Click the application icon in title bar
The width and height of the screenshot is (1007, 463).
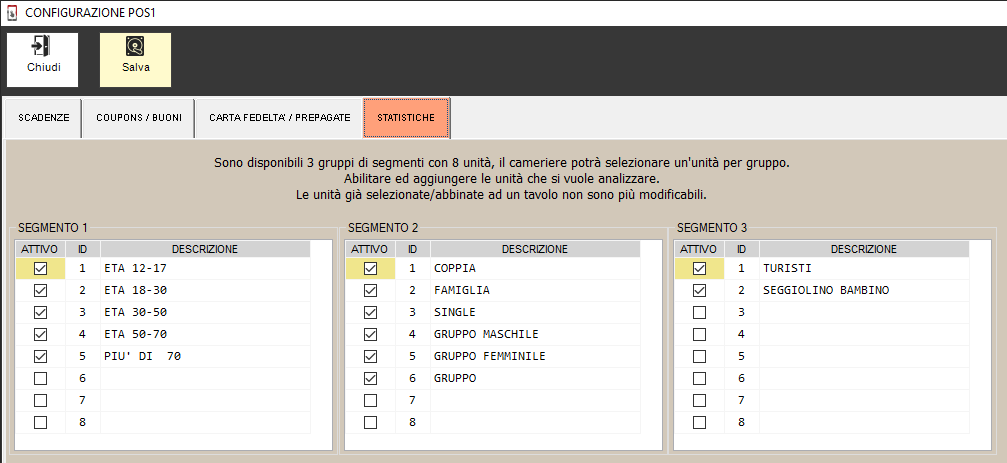point(12,12)
